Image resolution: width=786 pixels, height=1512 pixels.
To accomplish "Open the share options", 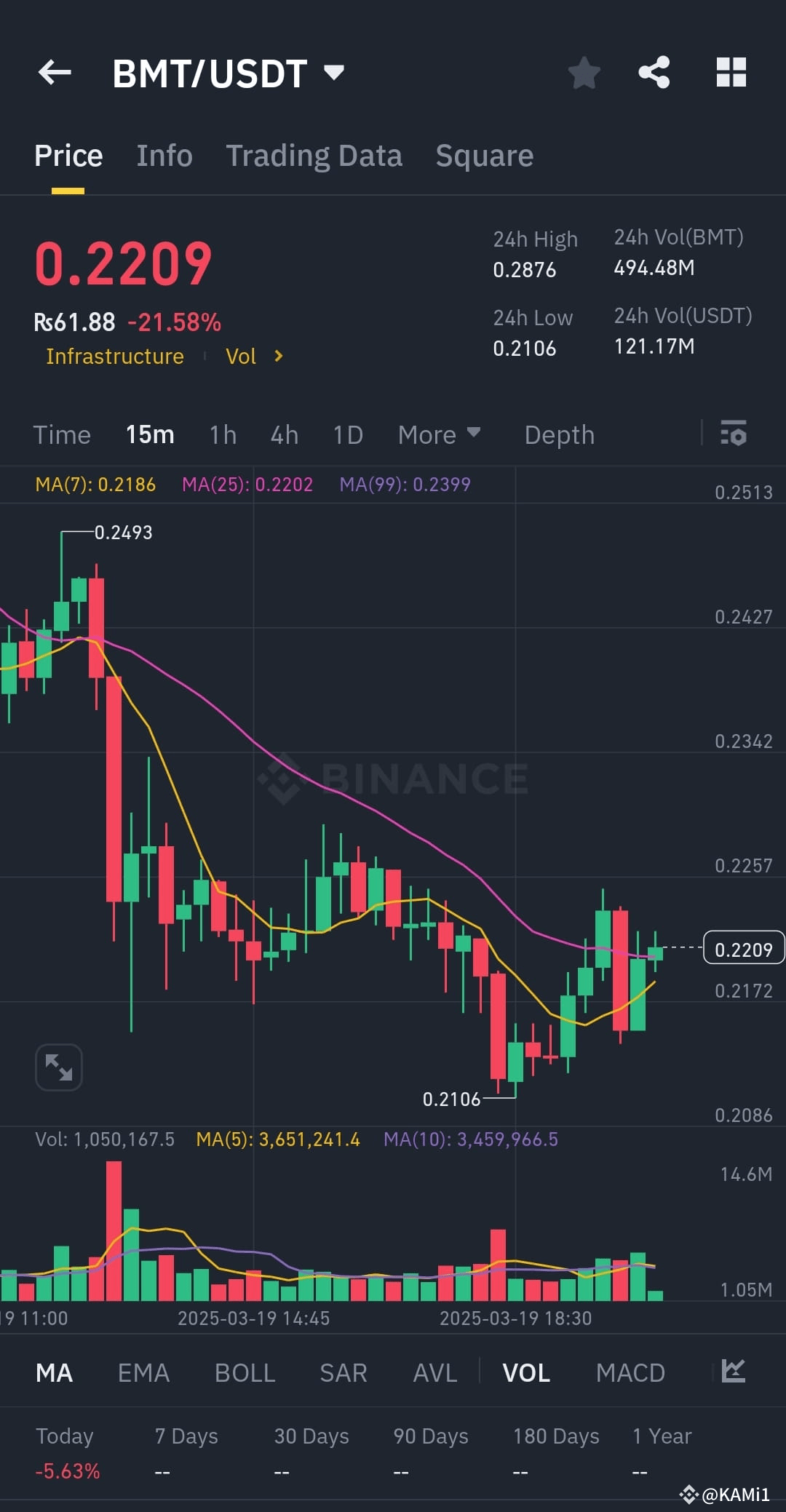I will [654, 72].
